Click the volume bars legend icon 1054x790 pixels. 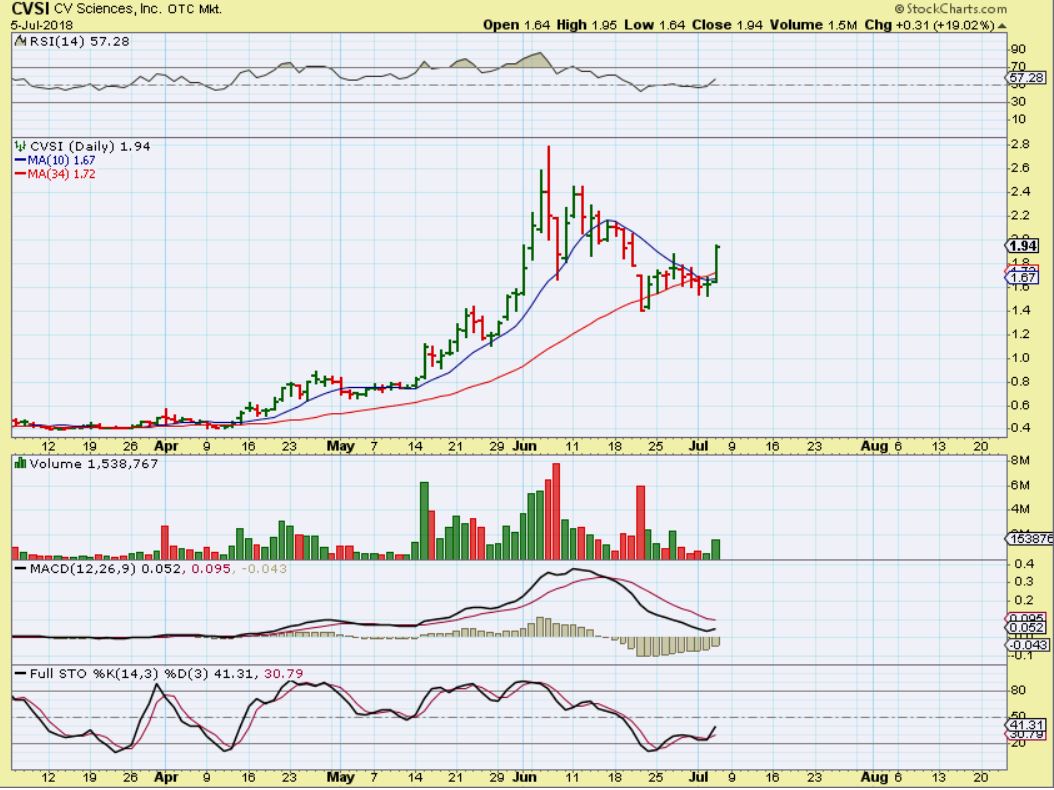pyautogui.click(x=20, y=463)
